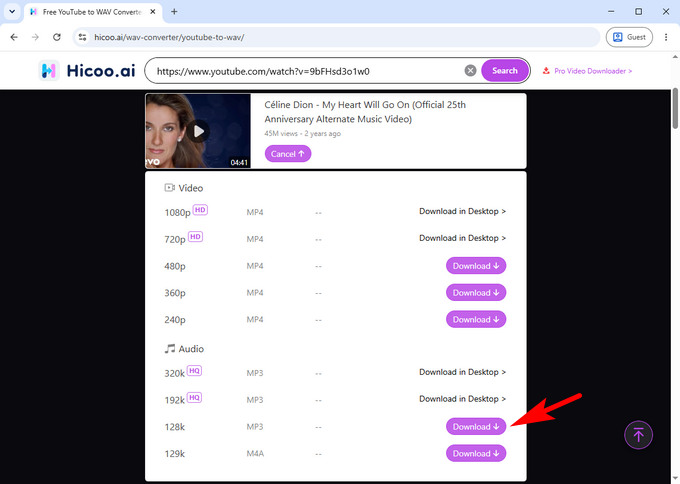Click into the YouTube URL input field
This screenshot has width=680, height=484.
click(306, 71)
